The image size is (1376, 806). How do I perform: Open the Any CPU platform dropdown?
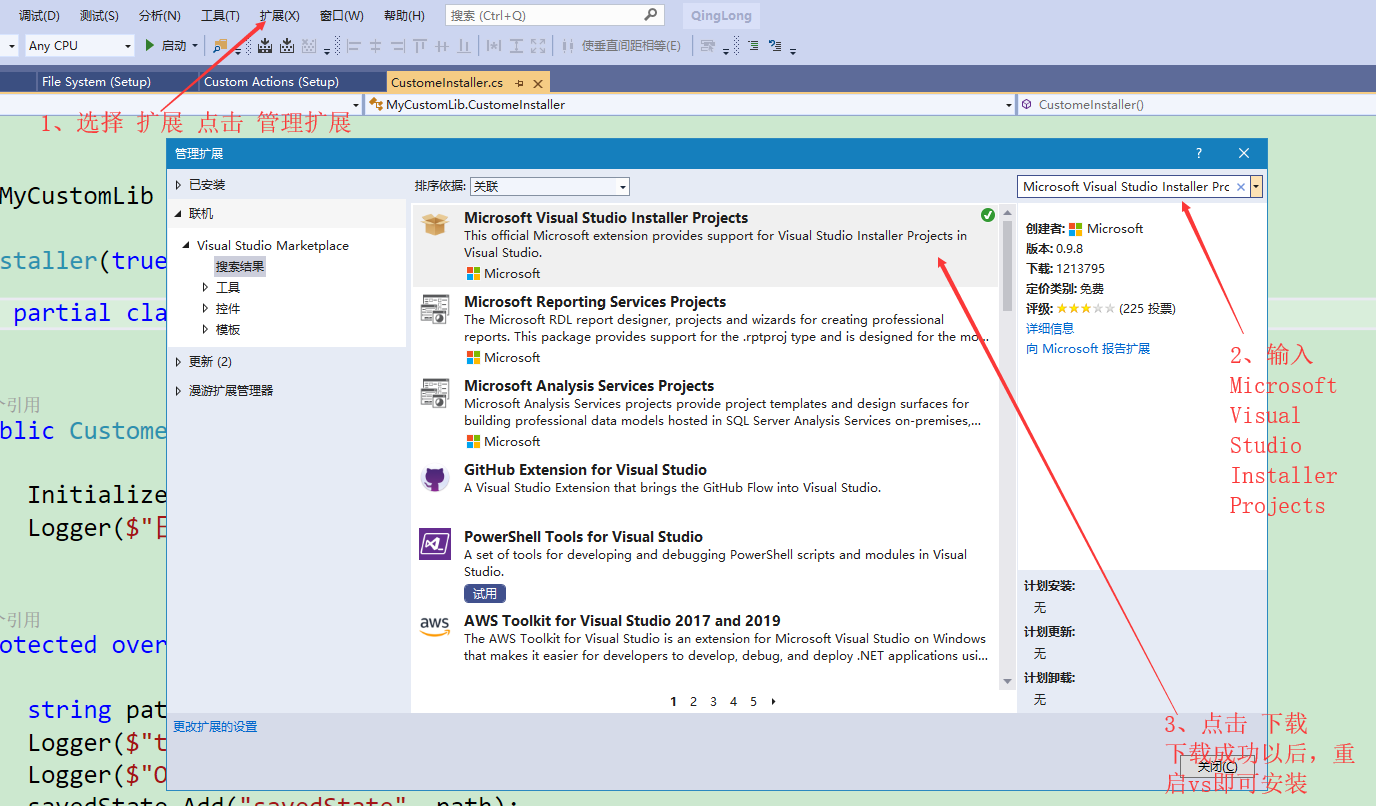(127, 45)
